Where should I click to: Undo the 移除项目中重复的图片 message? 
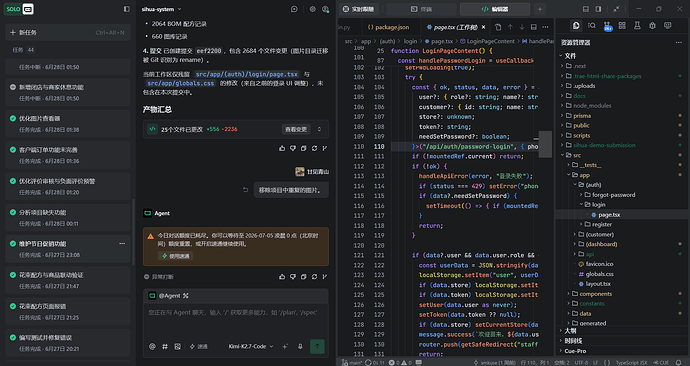pyautogui.click(x=246, y=190)
